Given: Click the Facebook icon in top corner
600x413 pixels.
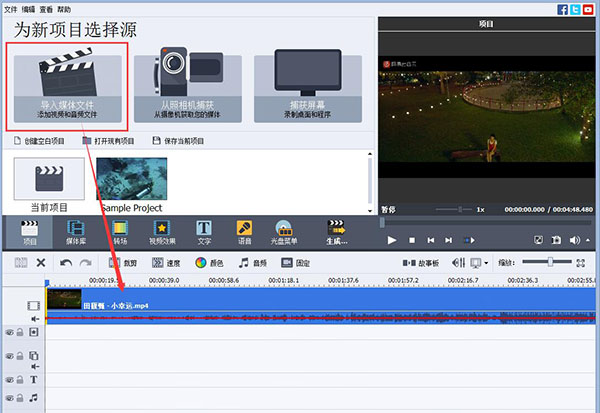Looking at the screenshot, I should tap(562, 9).
